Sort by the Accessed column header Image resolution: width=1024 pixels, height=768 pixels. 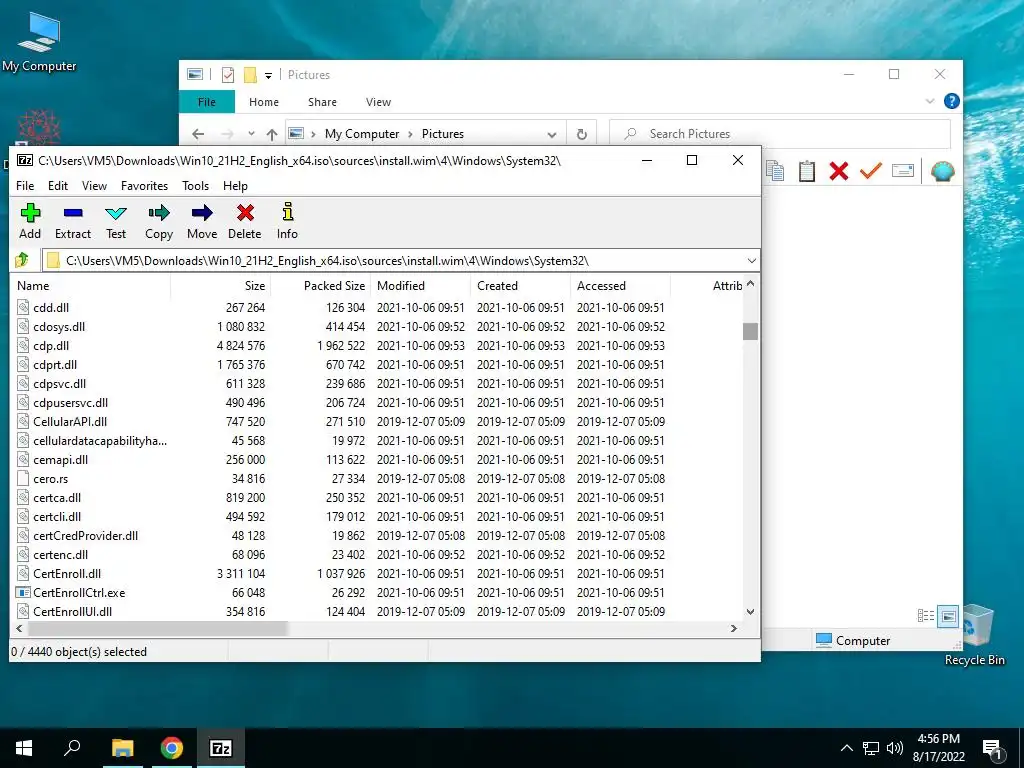(620, 286)
